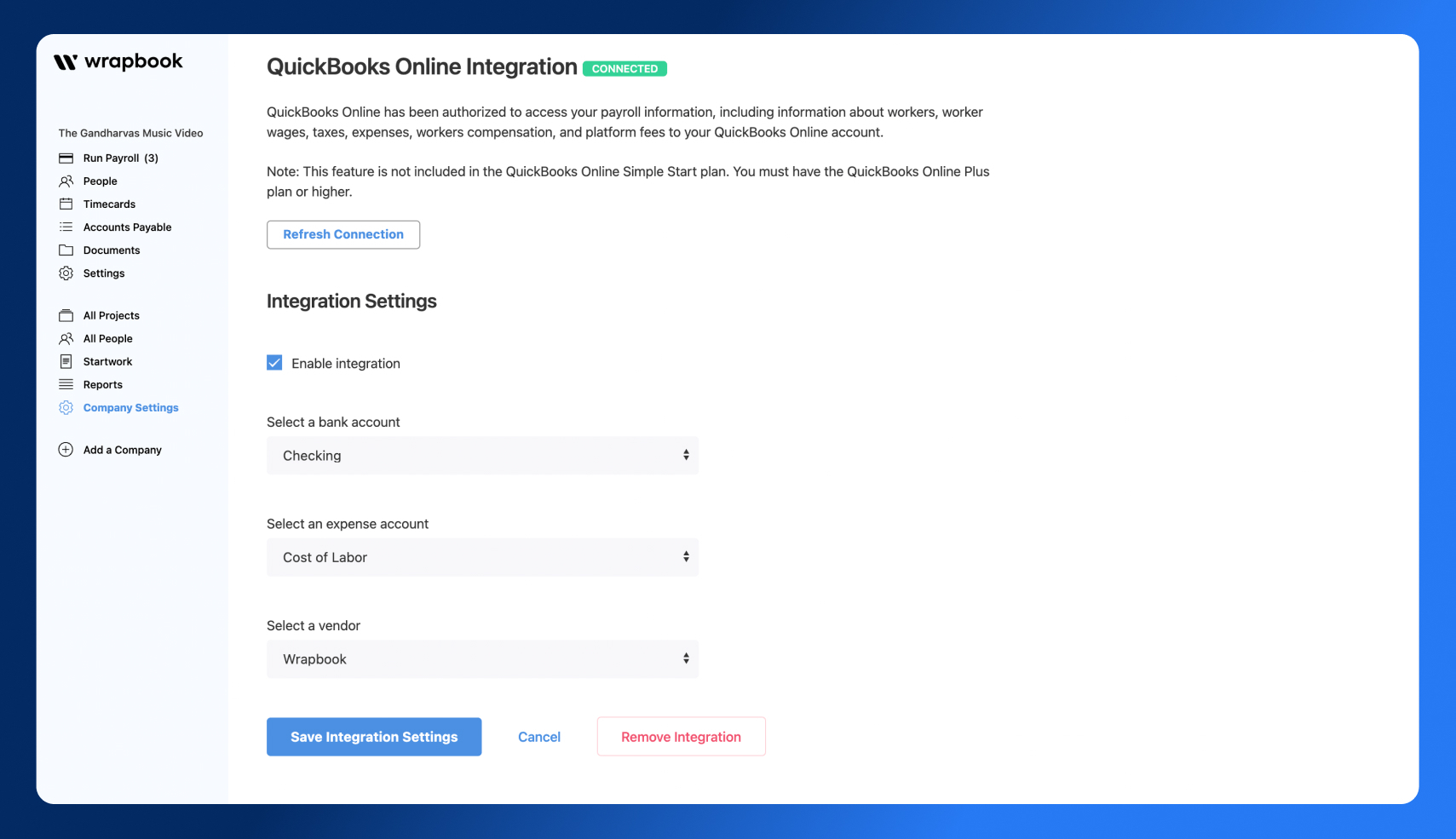Click the Company Settings gear icon
This screenshot has width=1456, height=839.
click(x=66, y=407)
